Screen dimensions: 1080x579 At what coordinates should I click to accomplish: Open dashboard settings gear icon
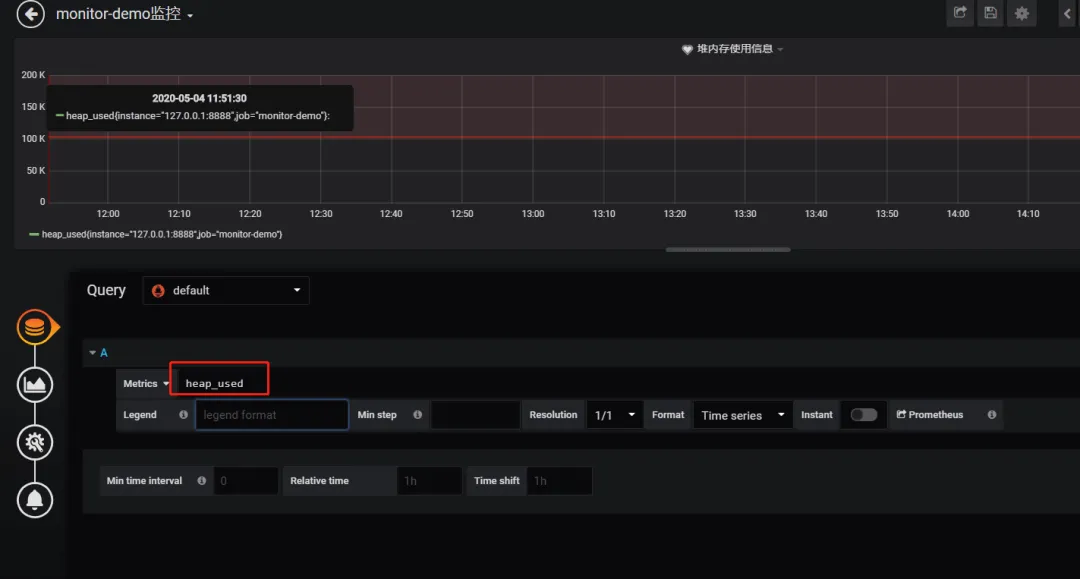point(1021,13)
